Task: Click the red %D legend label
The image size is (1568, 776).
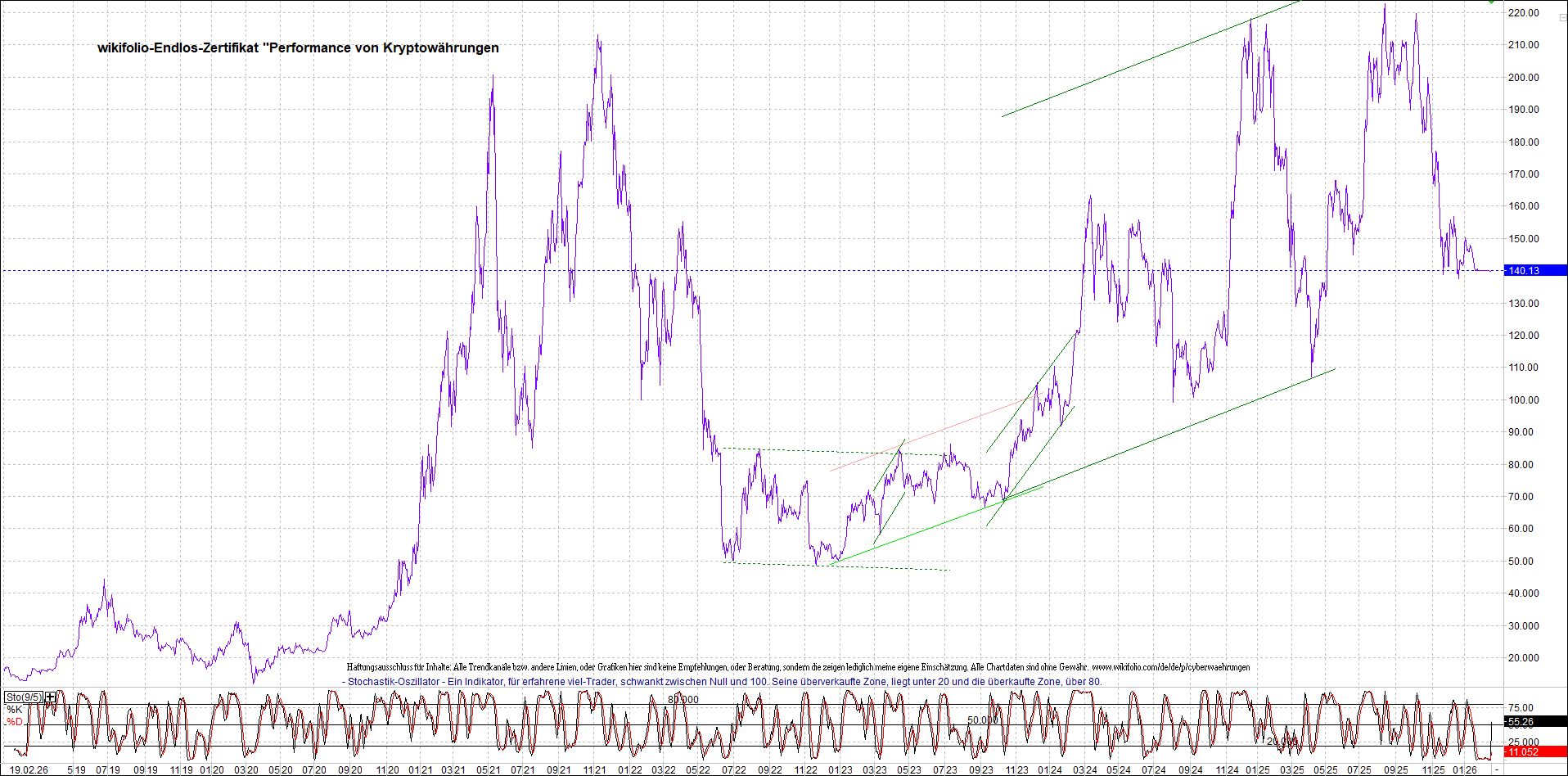Action: pos(15,722)
